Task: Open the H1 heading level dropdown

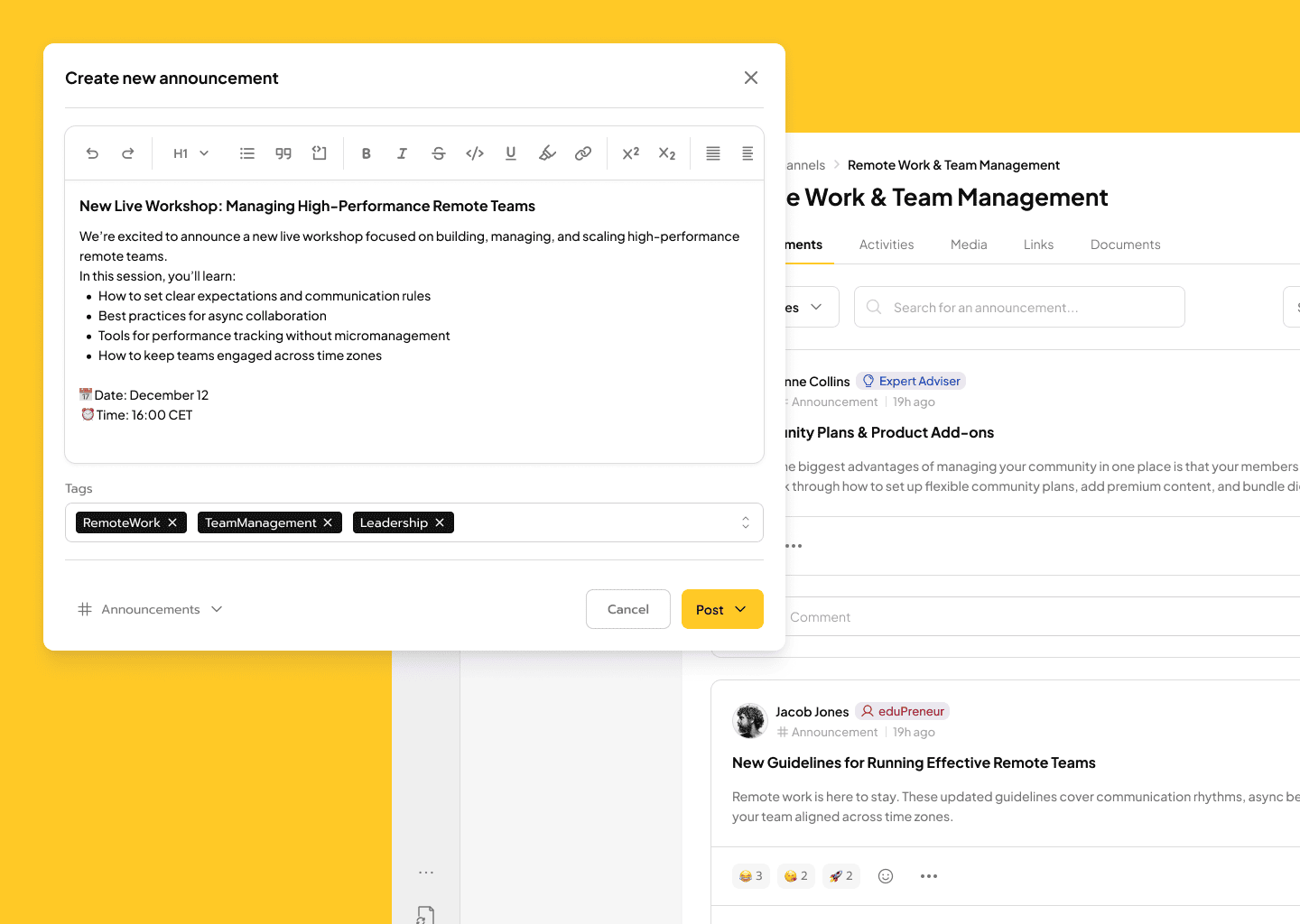Action: 191,153
